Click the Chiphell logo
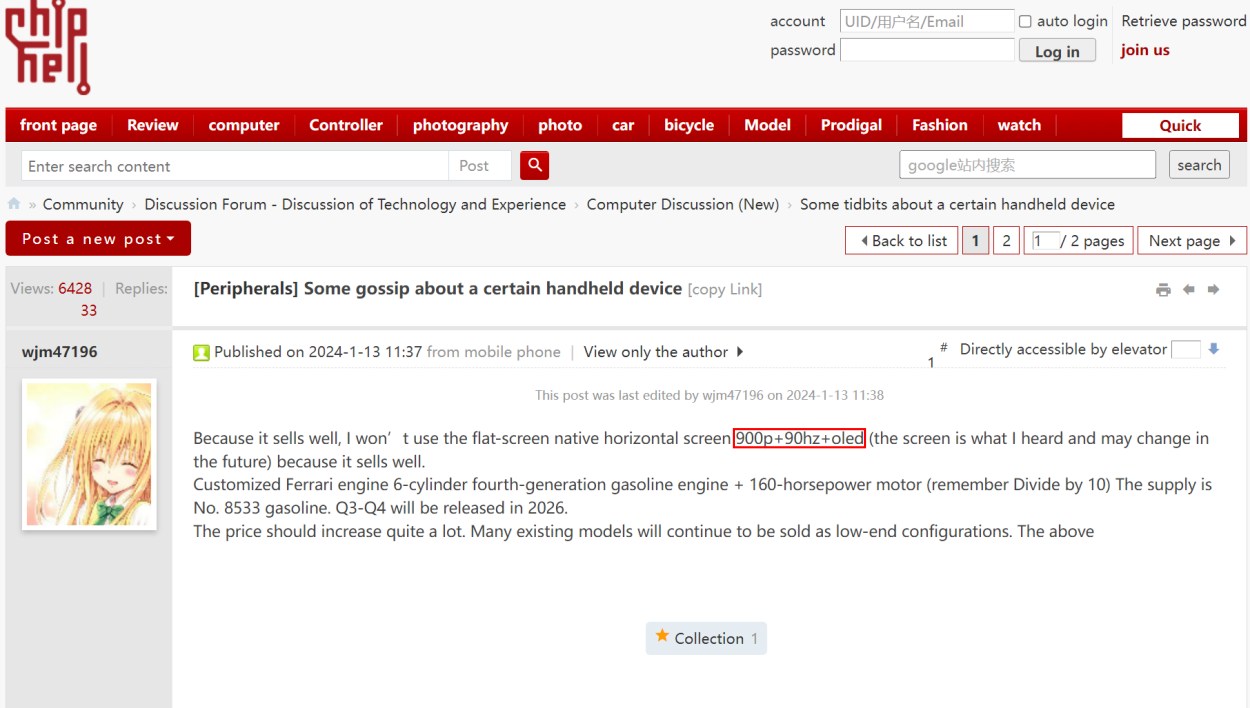 point(47,47)
